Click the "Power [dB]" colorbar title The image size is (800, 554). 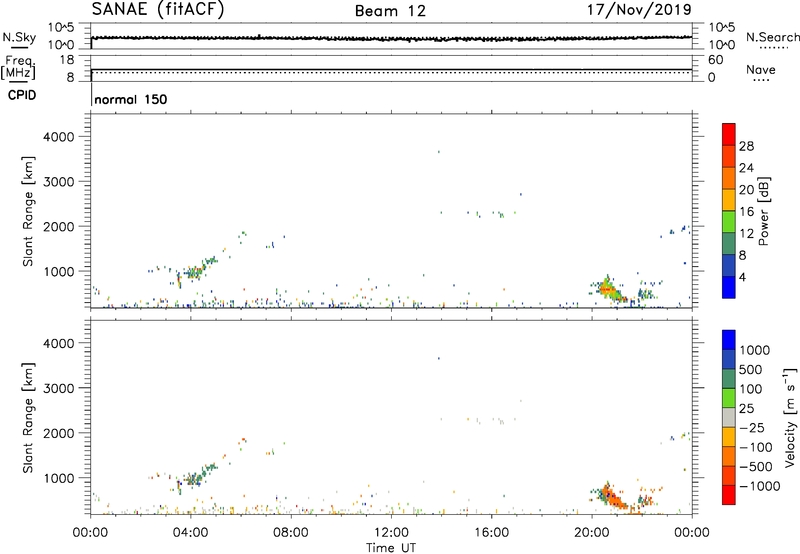coord(763,211)
